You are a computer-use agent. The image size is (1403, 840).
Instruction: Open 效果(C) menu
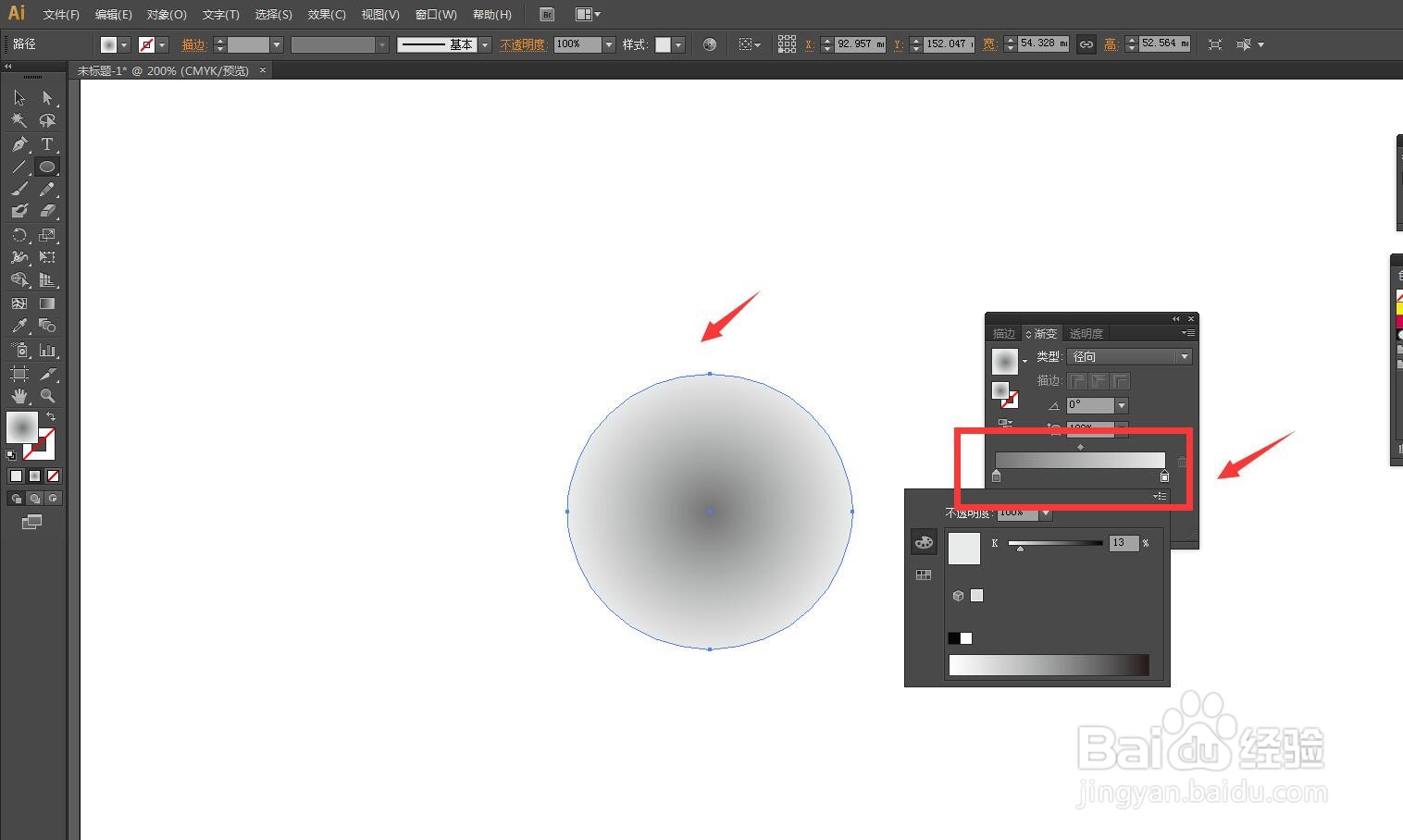(327, 15)
